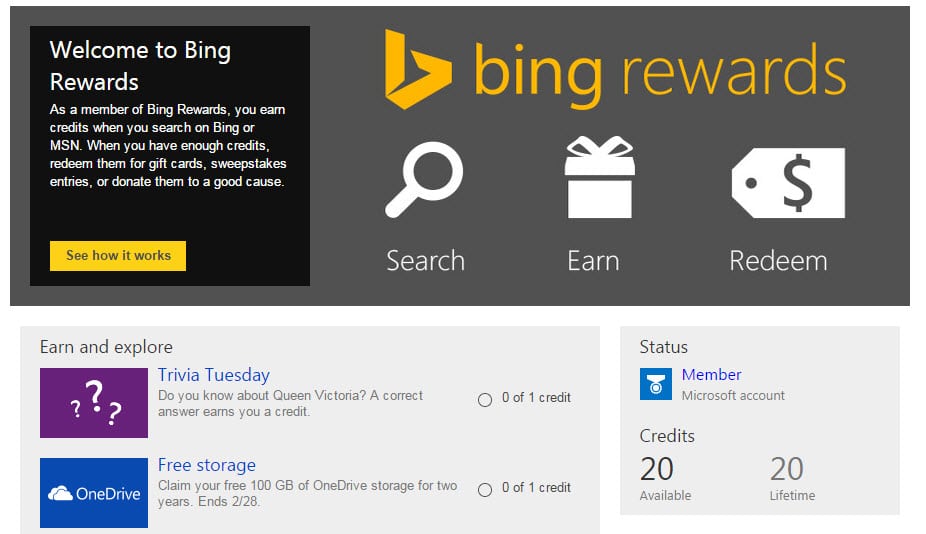Click the gift box Earn icon
This screenshot has width=926, height=534.
click(599, 178)
